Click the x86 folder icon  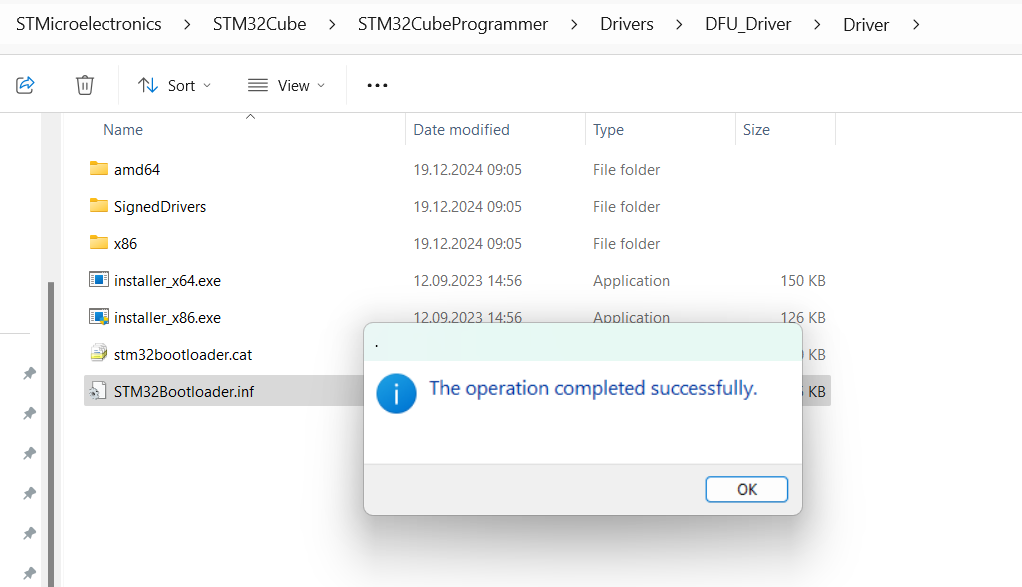pos(100,243)
